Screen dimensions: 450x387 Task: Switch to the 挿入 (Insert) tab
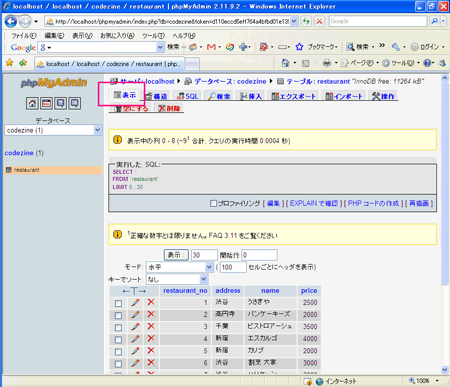coord(251,96)
